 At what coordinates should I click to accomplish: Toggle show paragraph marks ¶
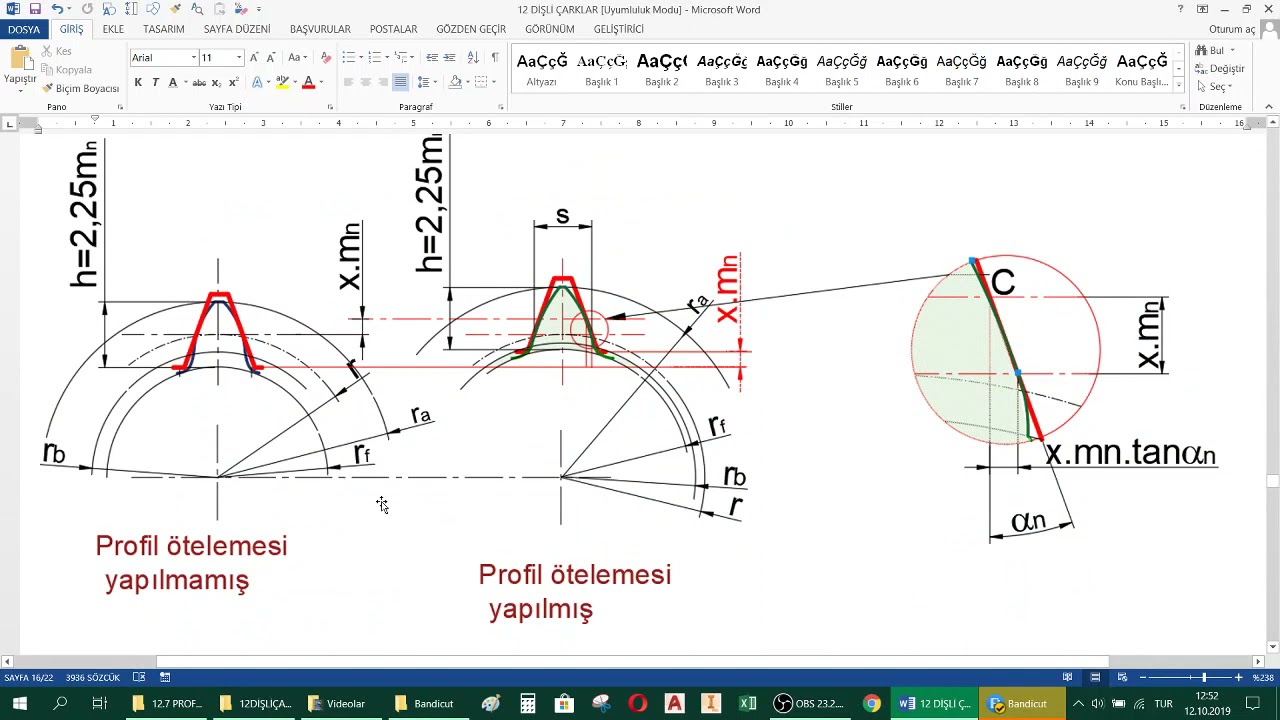(494, 58)
